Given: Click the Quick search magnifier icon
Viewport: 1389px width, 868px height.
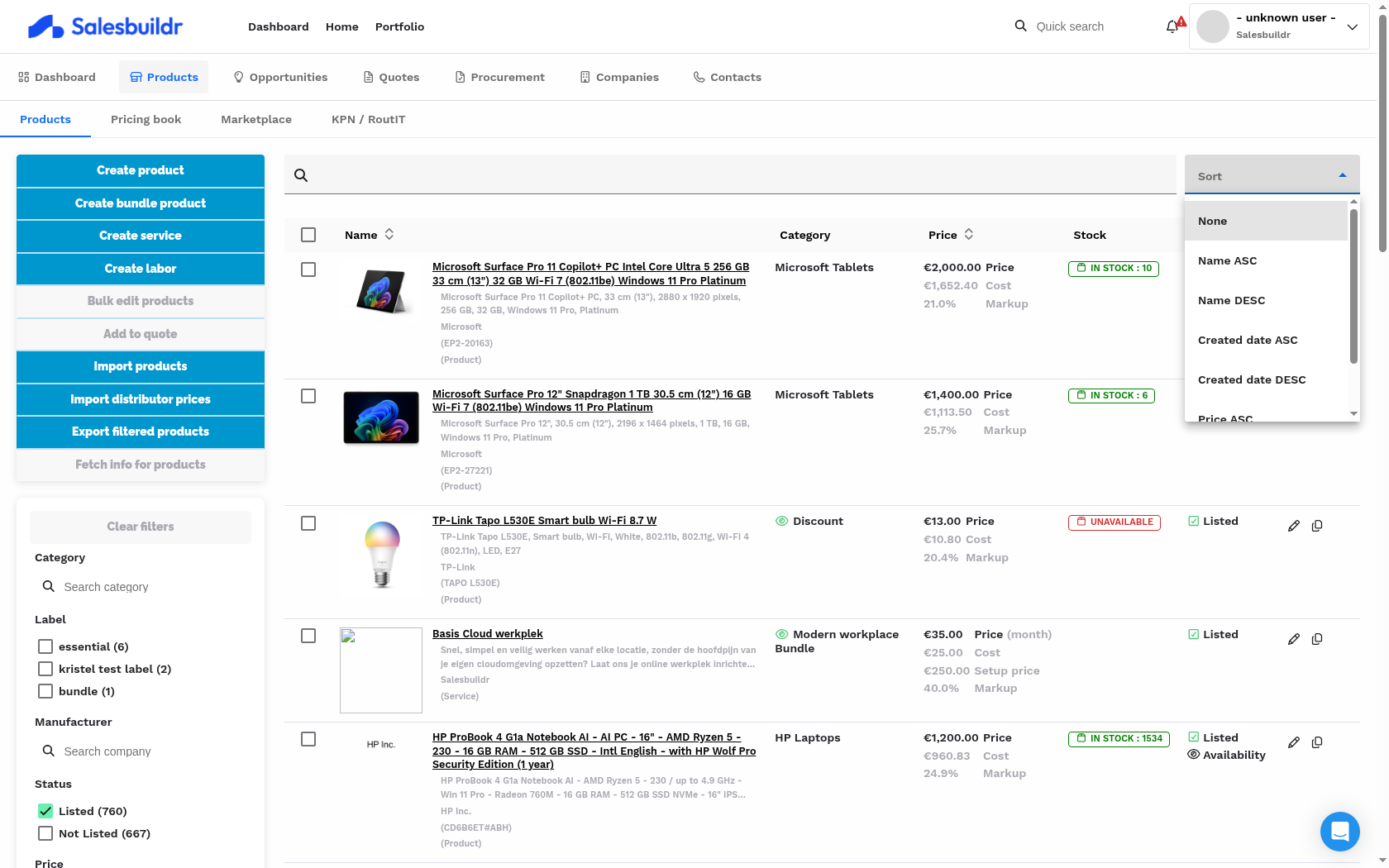Looking at the screenshot, I should (1021, 26).
